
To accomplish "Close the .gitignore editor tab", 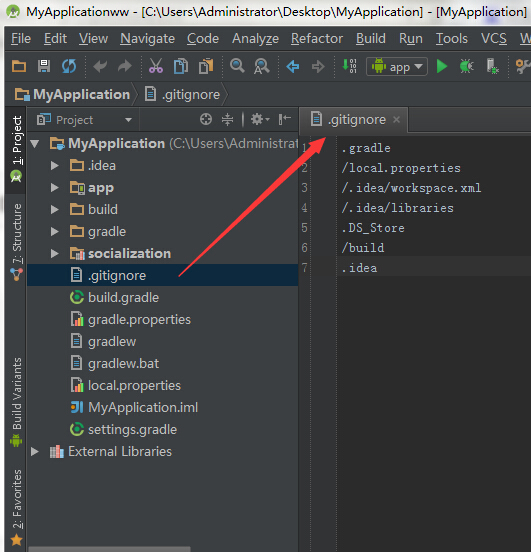I will pos(396,120).
